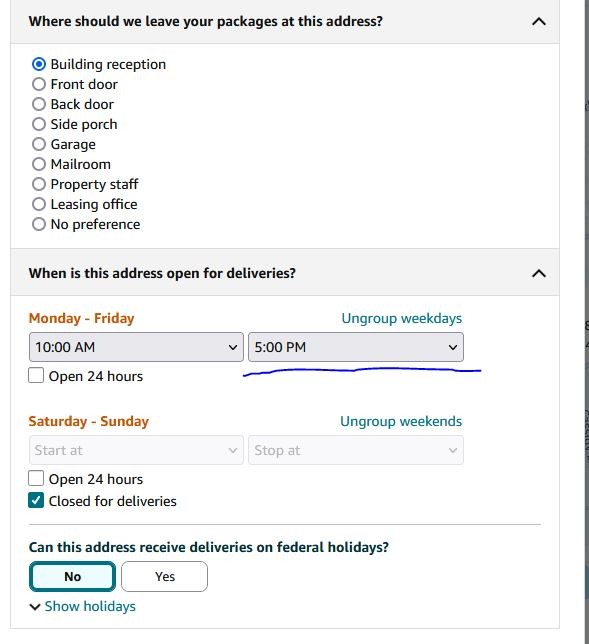The width and height of the screenshot is (589, 644).
Task: Select Property staff radio option
Action: (39, 184)
